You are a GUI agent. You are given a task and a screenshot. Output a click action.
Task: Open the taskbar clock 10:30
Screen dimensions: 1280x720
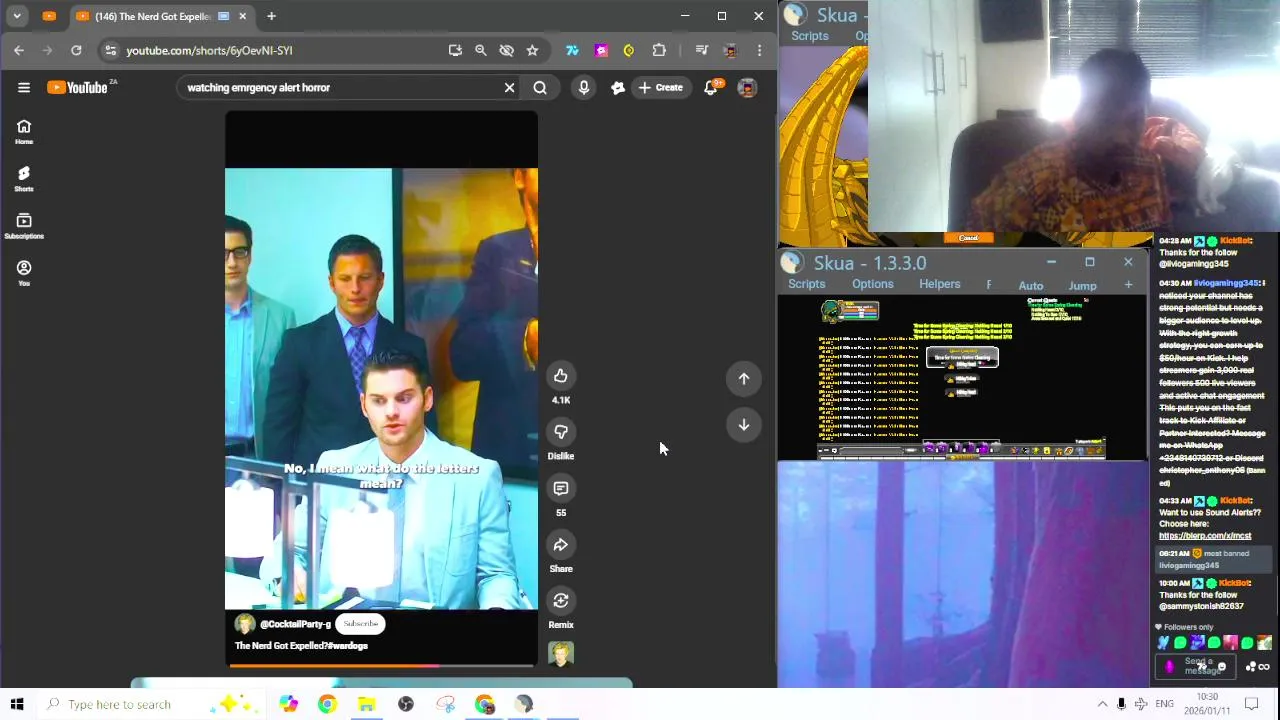1208,703
